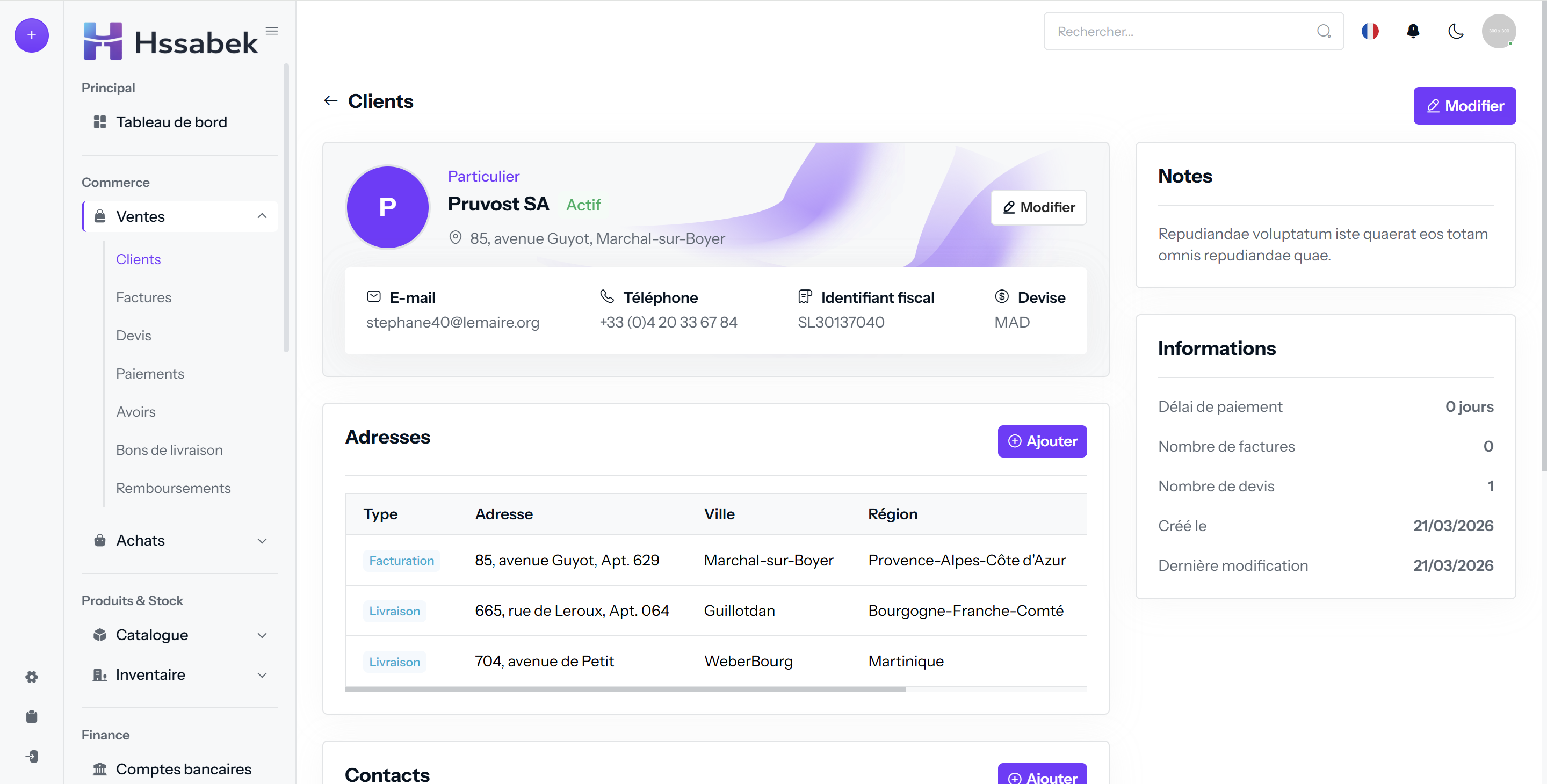This screenshot has width=1547, height=784.
Task: Click the Catalogue box icon
Action: tap(100, 635)
